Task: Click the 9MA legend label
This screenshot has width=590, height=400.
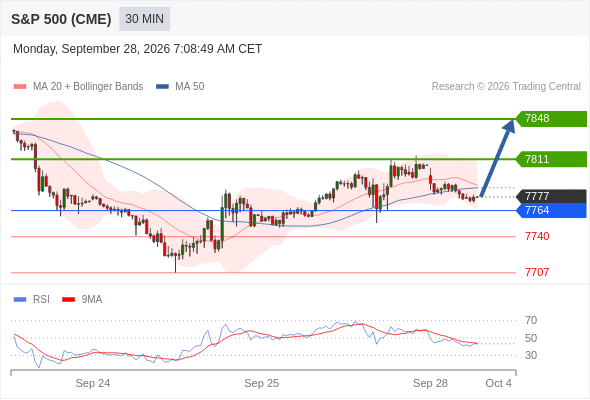Action: click(x=92, y=300)
